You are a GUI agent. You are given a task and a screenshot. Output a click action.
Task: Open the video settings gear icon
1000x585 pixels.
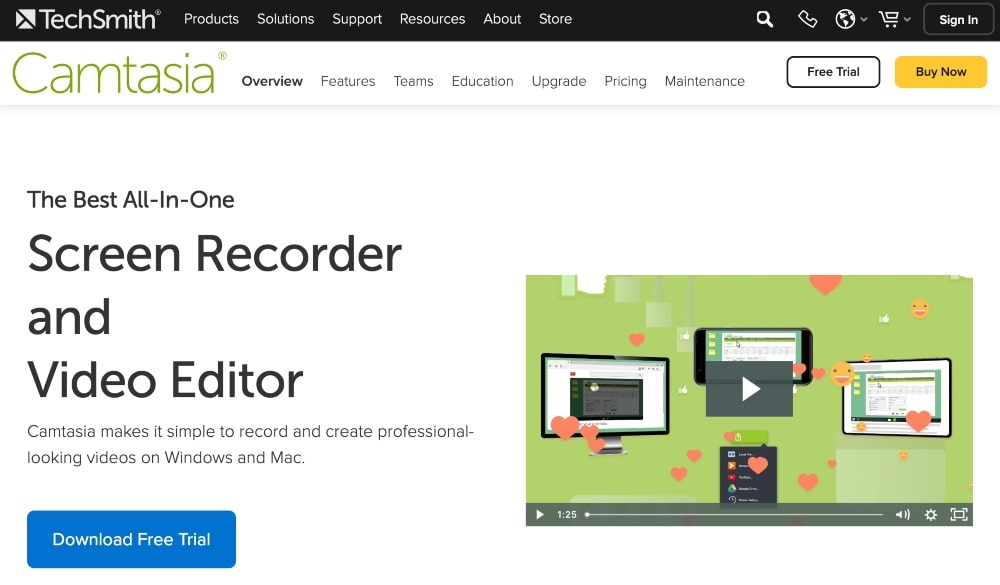tap(931, 514)
